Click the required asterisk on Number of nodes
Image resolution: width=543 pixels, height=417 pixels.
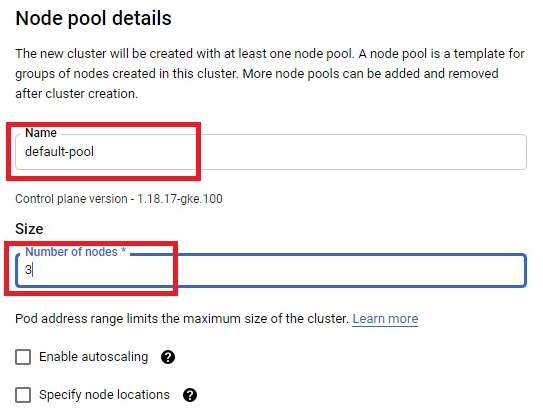(x=123, y=251)
